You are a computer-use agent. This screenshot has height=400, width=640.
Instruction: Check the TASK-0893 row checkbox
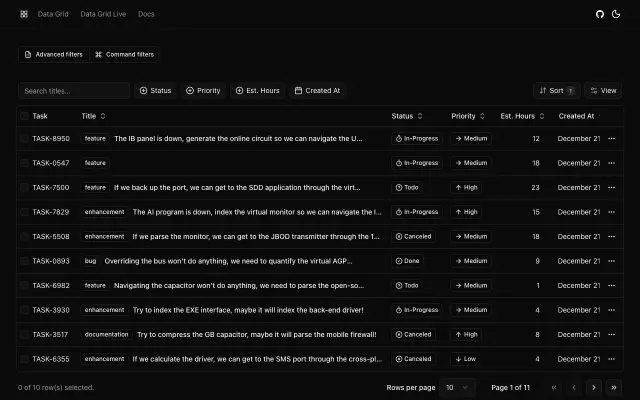pyautogui.click(x=24, y=261)
